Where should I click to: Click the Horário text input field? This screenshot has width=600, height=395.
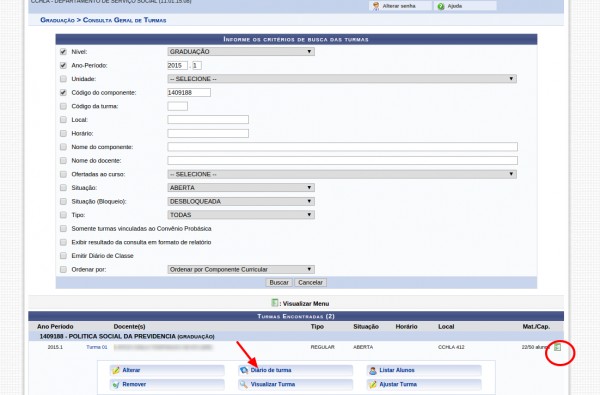pyautogui.click(x=208, y=133)
